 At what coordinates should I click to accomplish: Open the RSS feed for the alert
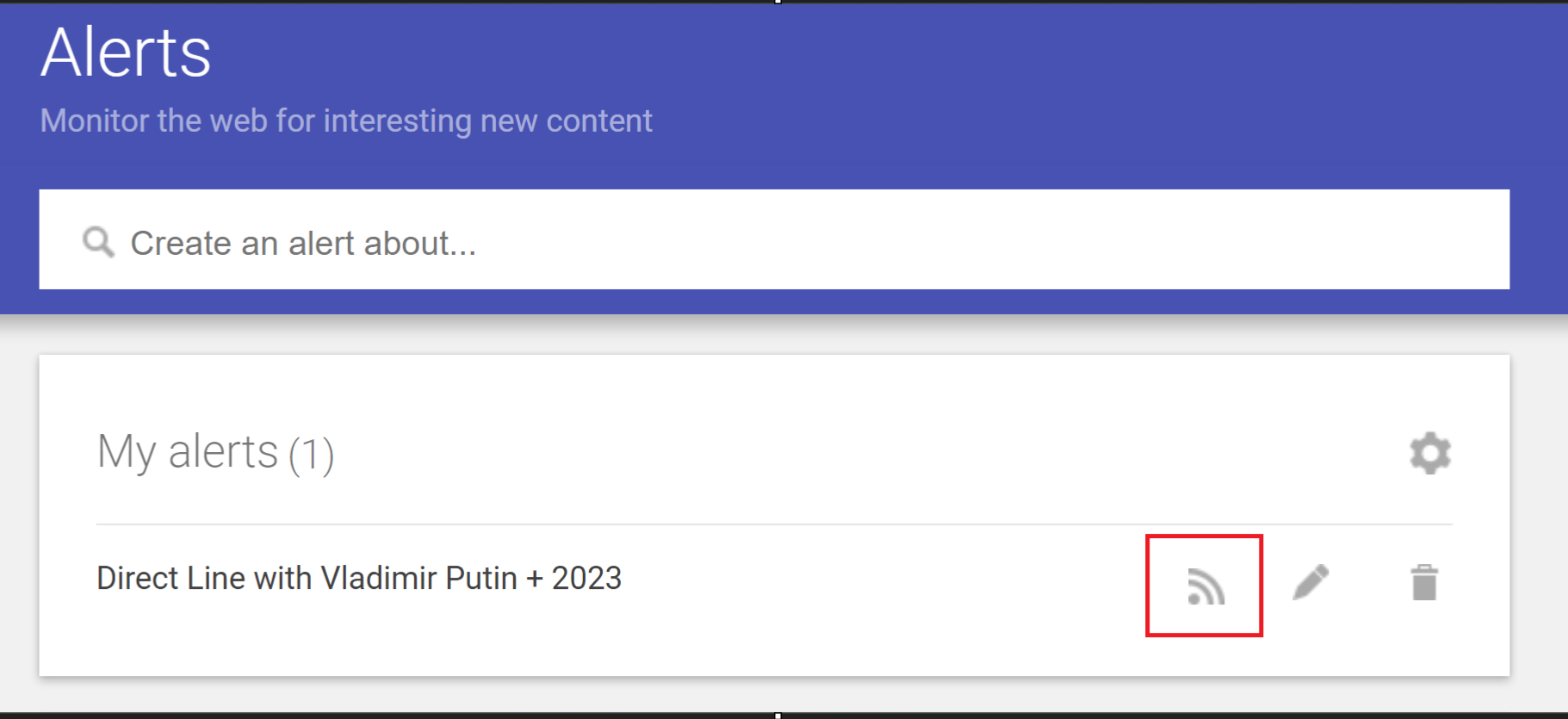coord(1205,586)
